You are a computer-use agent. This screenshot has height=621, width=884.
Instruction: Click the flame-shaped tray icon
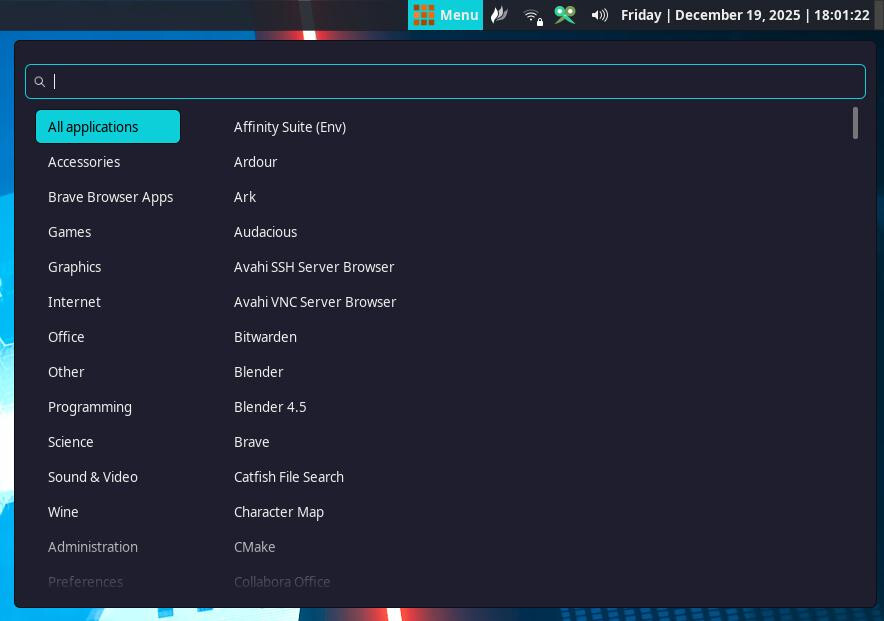498,15
